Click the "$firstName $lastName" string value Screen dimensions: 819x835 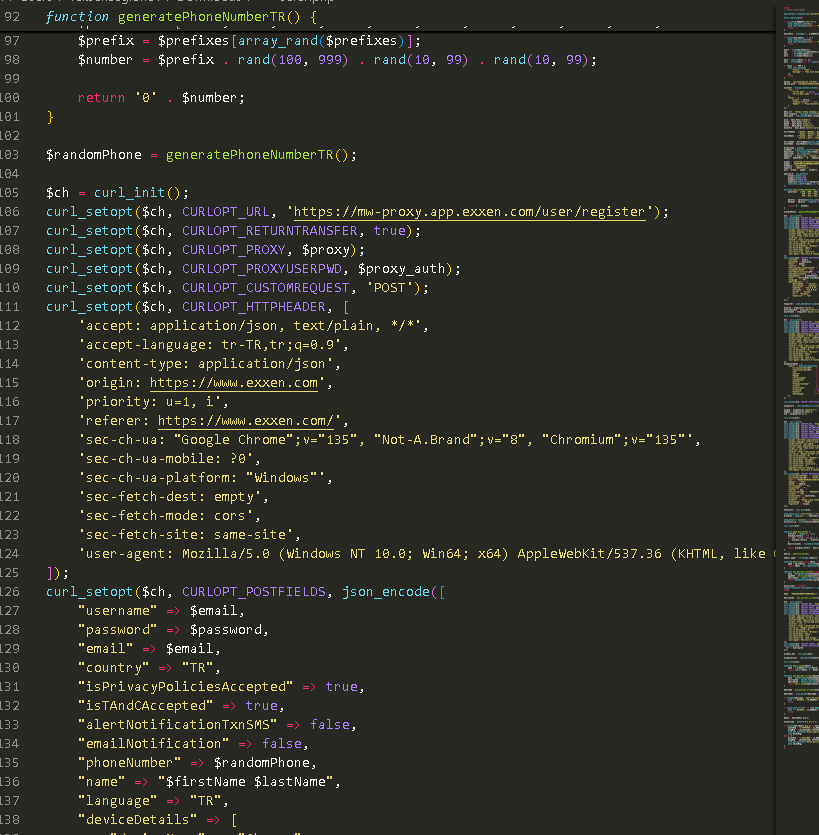click(x=245, y=782)
